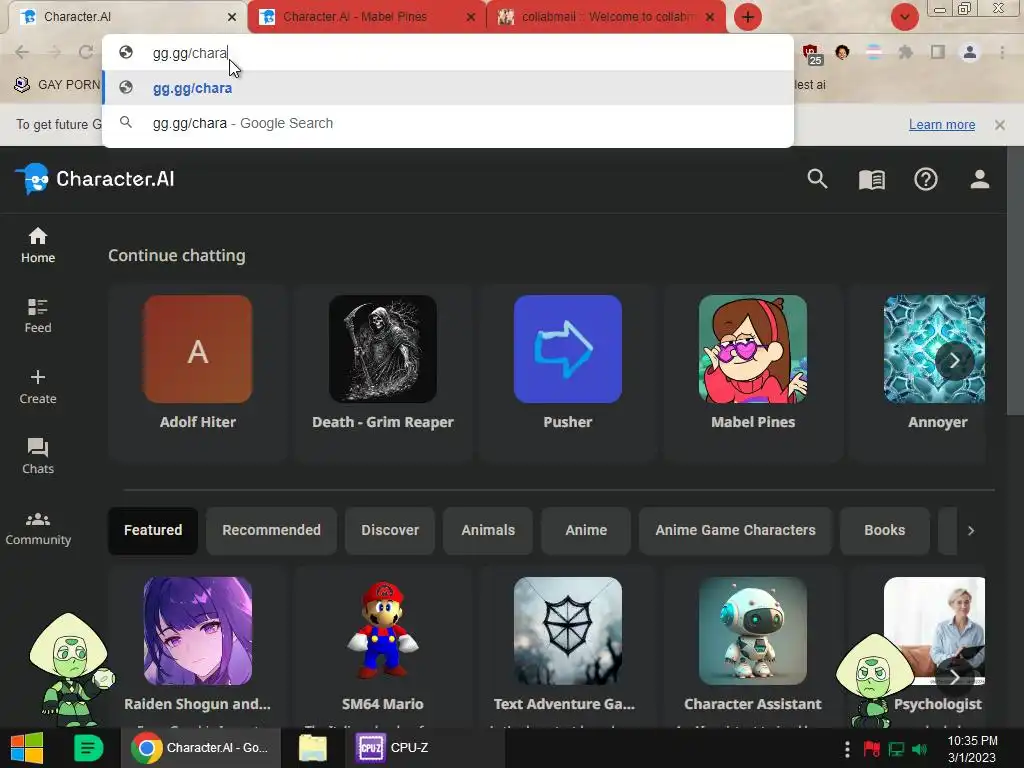
Task: Click the browser back arrow
Action: pyautogui.click(x=22, y=52)
